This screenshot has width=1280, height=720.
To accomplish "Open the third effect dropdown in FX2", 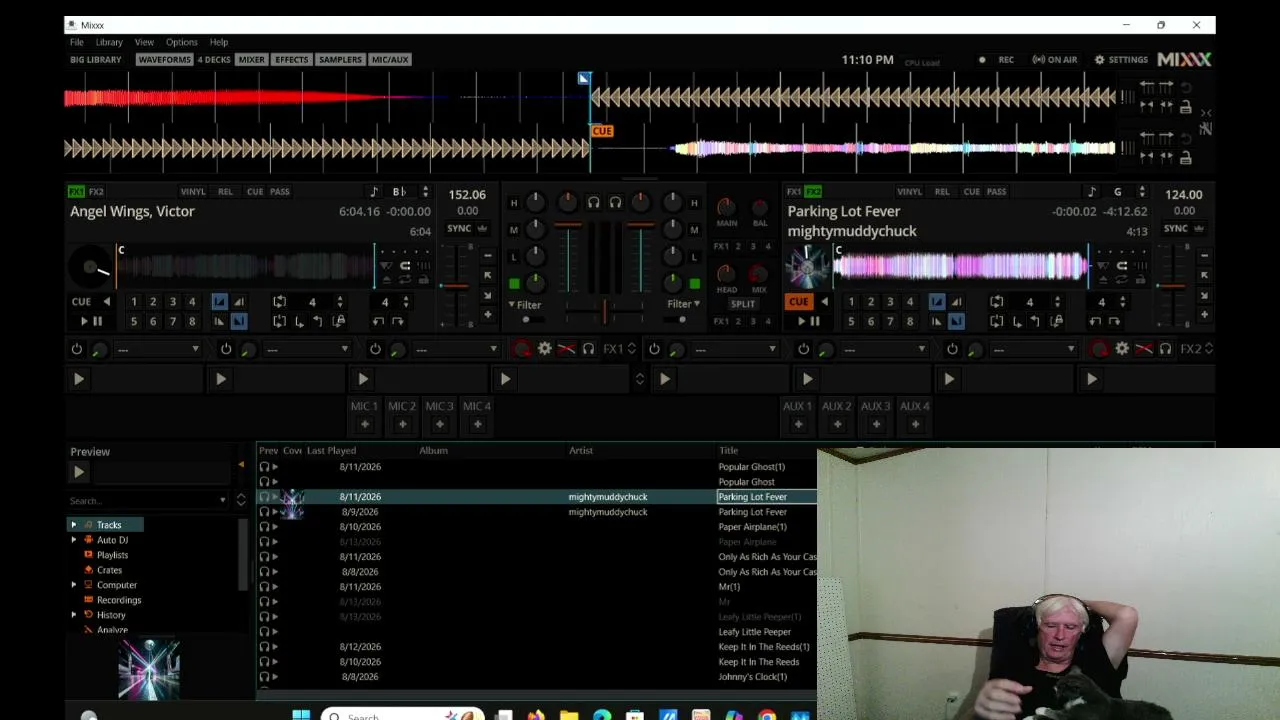I will [1034, 349].
